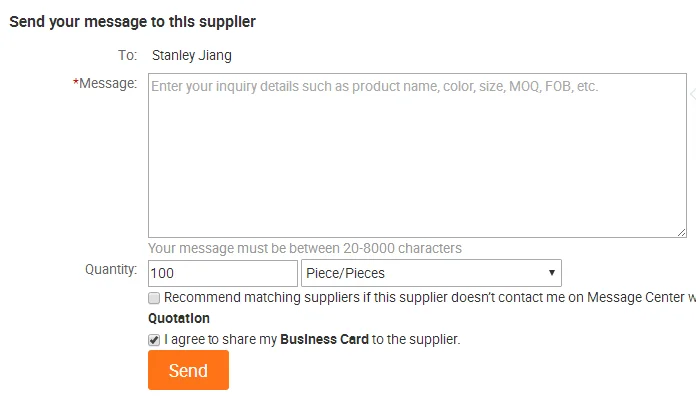The image size is (696, 402).
Task: Click the Send button
Action: point(188,370)
